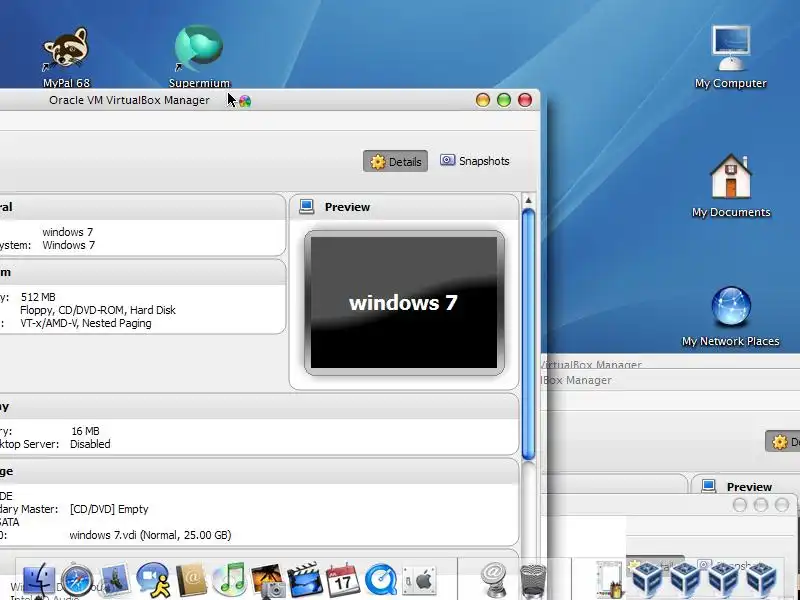Image resolution: width=800 pixels, height=600 pixels.
Task: Click the @ spring icon in dock
Action: (x=494, y=580)
